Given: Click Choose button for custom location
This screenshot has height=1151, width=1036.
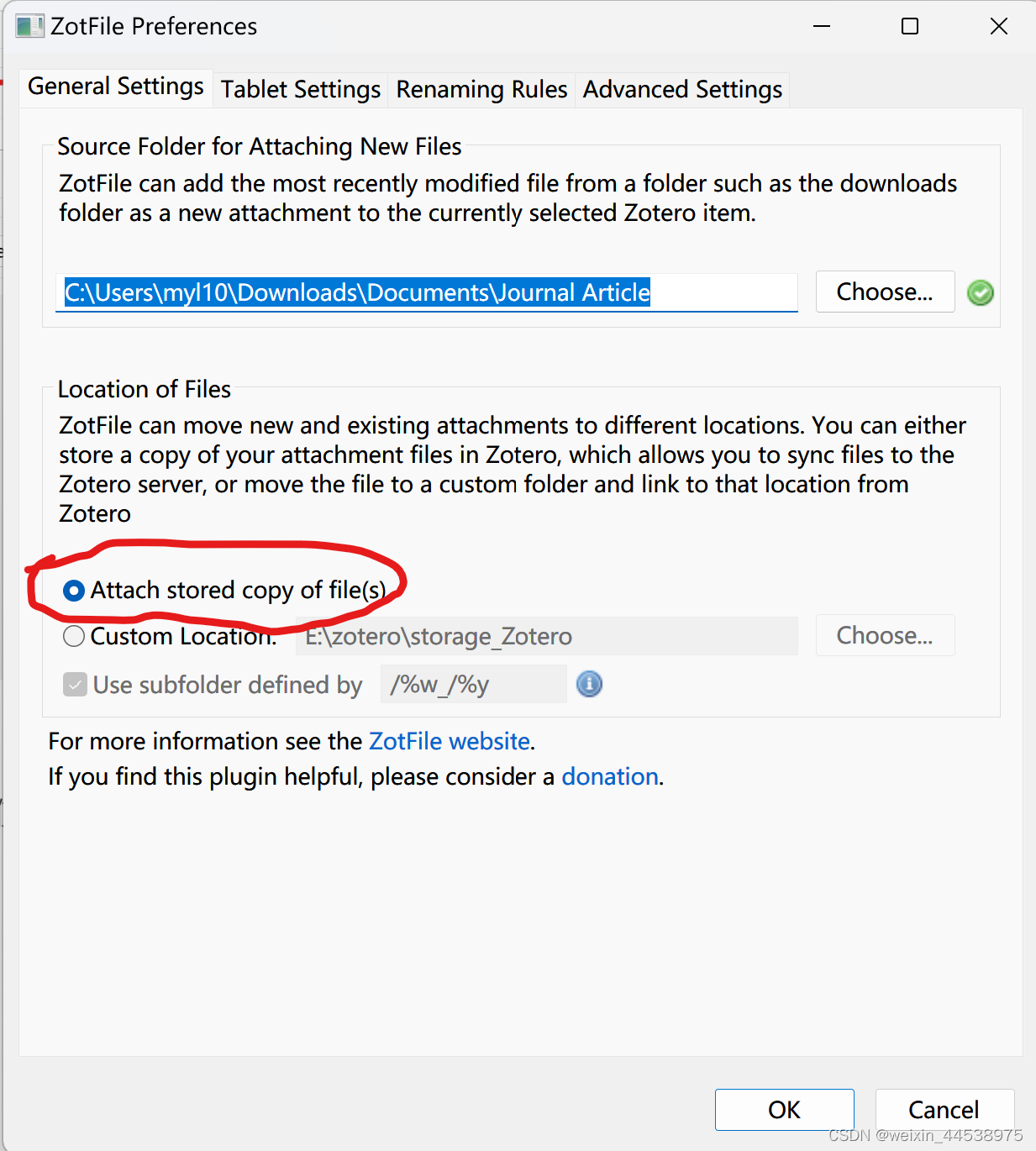Looking at the screenshot, I should pos(885,635).
